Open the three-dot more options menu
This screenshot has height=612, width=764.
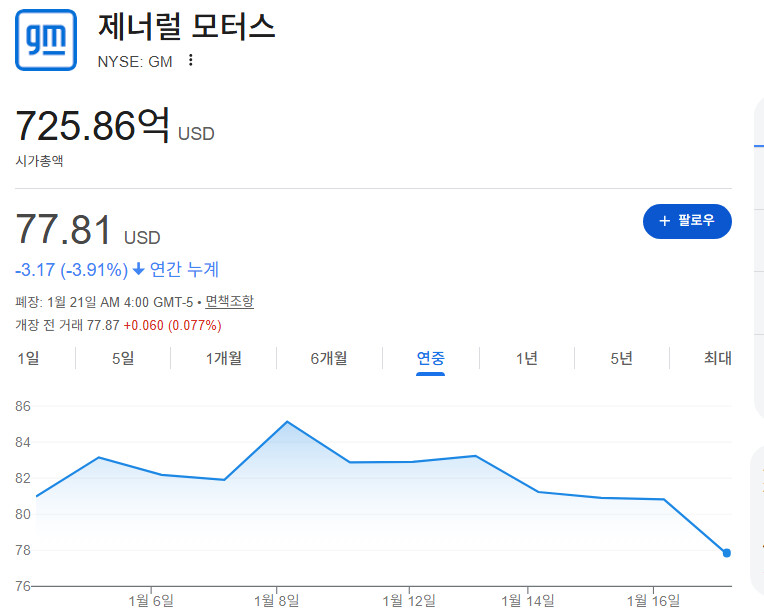click(191, 60)
